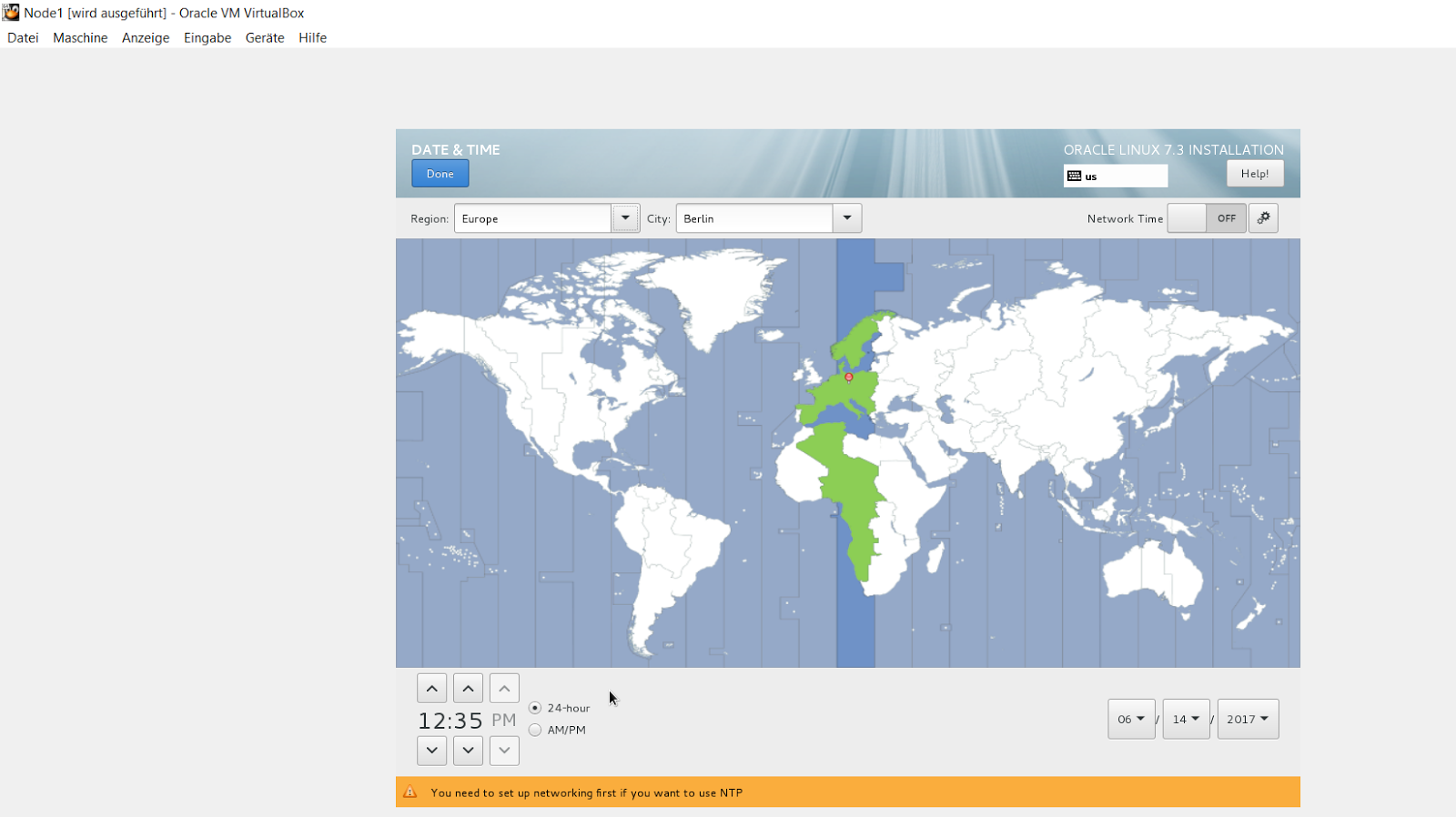This screenshot has width=1456, height=817.
Task: Switch AM/PM with the up arrow
Action: (x=504, y=689)
